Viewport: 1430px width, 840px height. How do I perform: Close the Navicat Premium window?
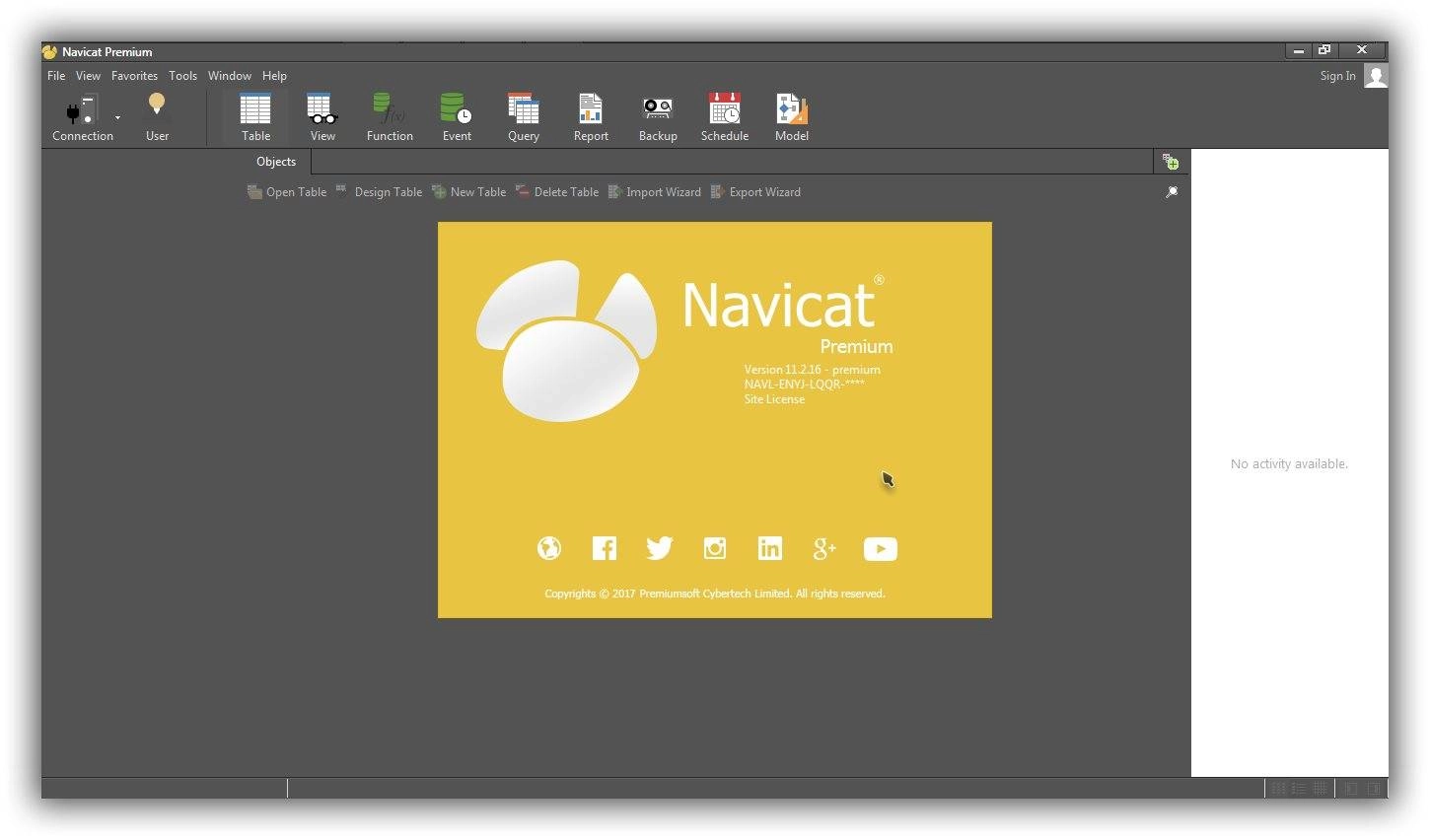pos(1362,50)
